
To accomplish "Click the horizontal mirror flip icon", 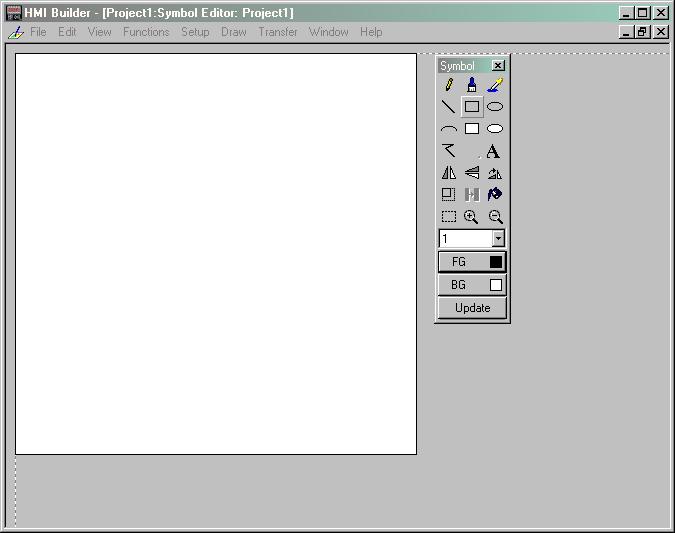I will [449, 173].
